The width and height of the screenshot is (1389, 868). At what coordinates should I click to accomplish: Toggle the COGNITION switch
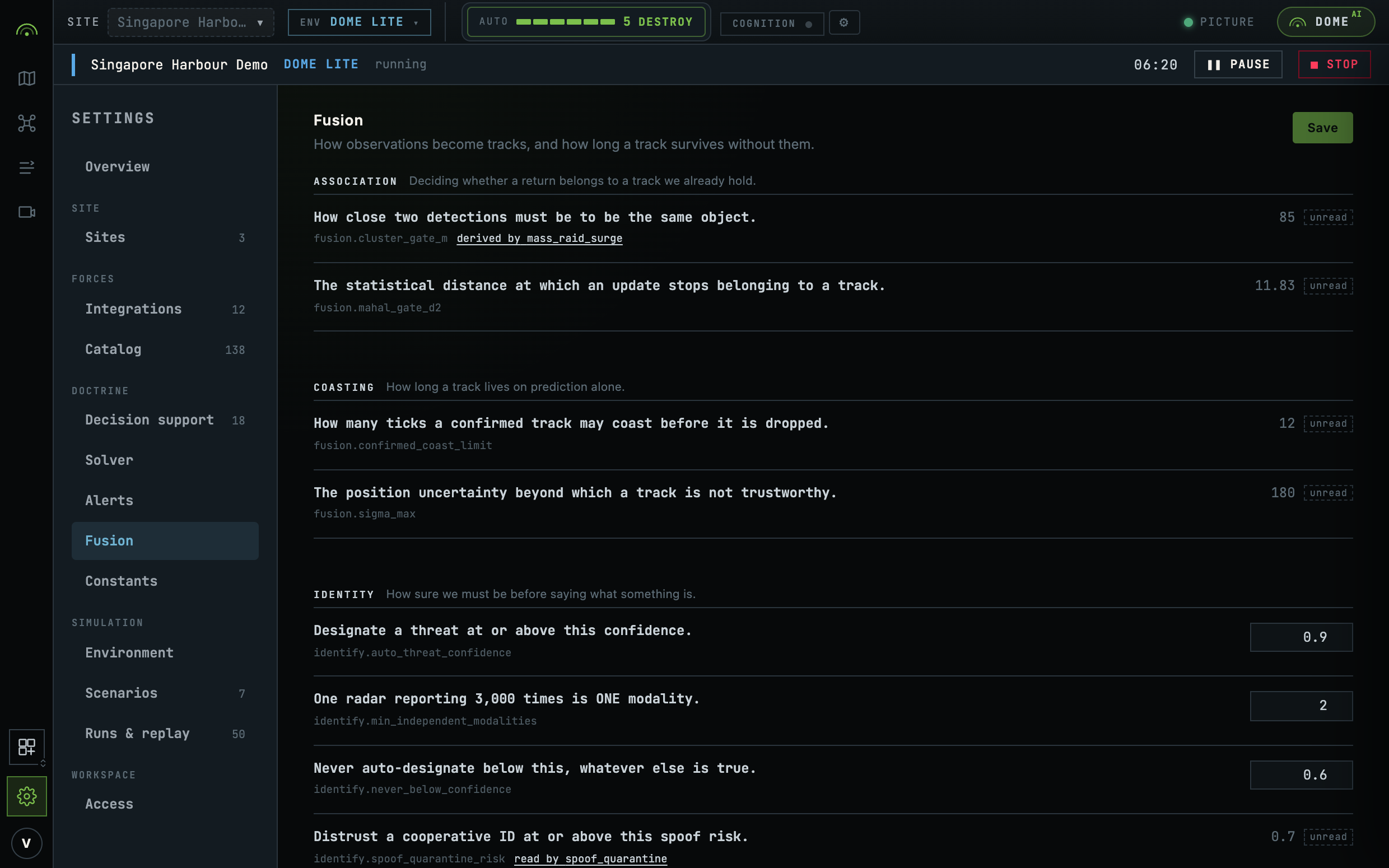(x=772, y=24)
